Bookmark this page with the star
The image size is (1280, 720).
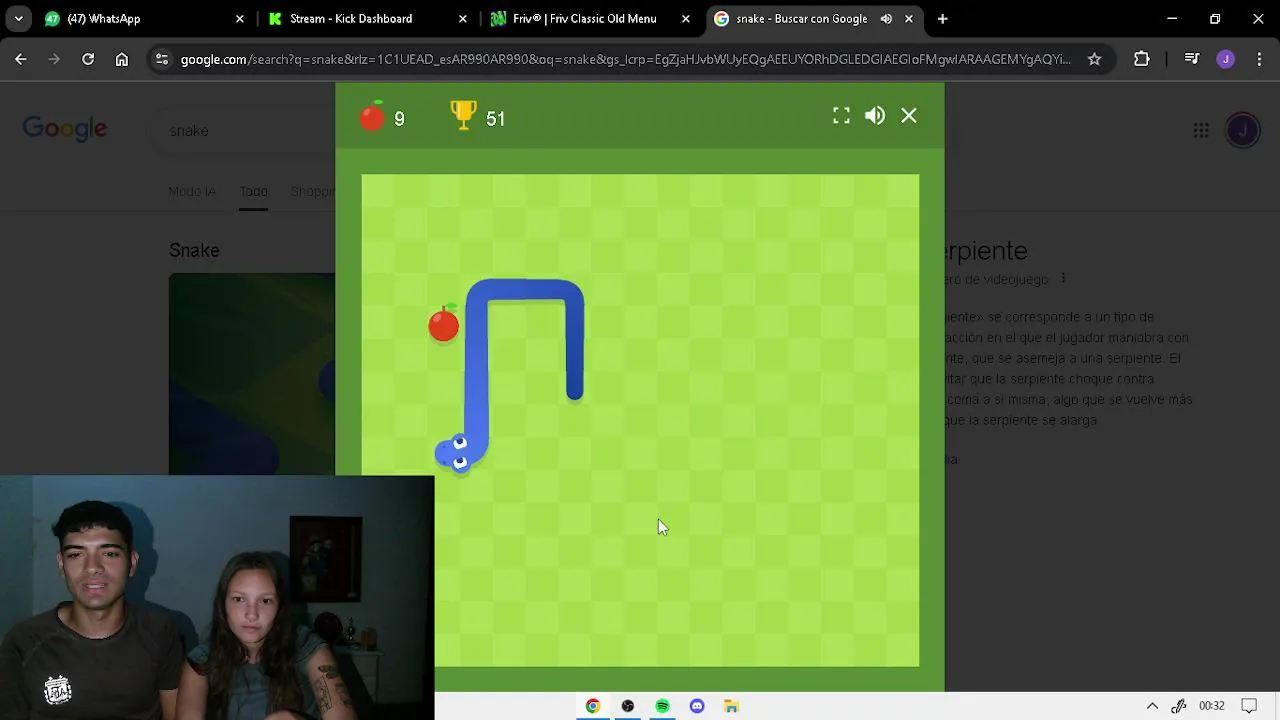tap(1094, 59)
